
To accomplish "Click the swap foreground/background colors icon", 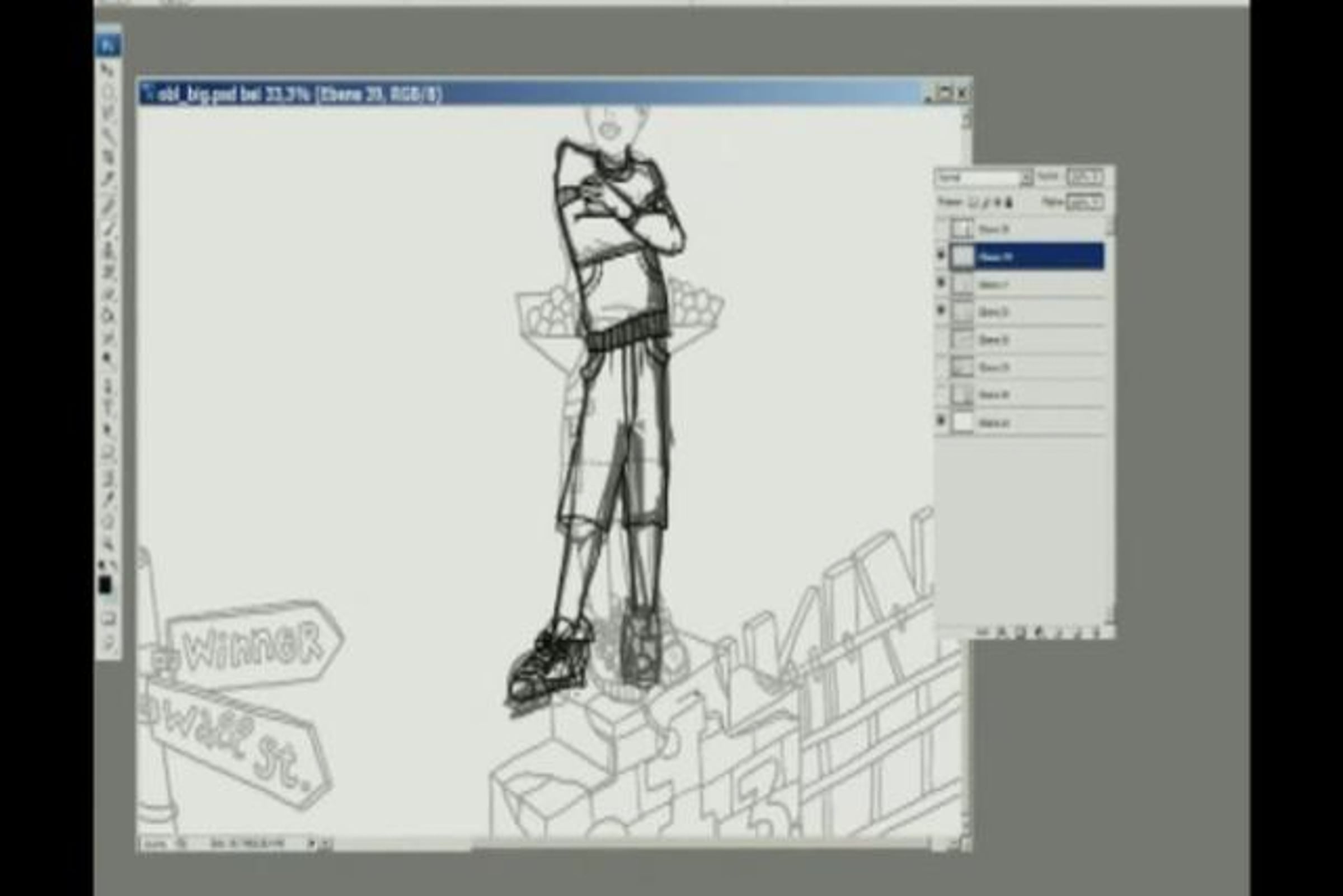I will (x=113, y=566).
